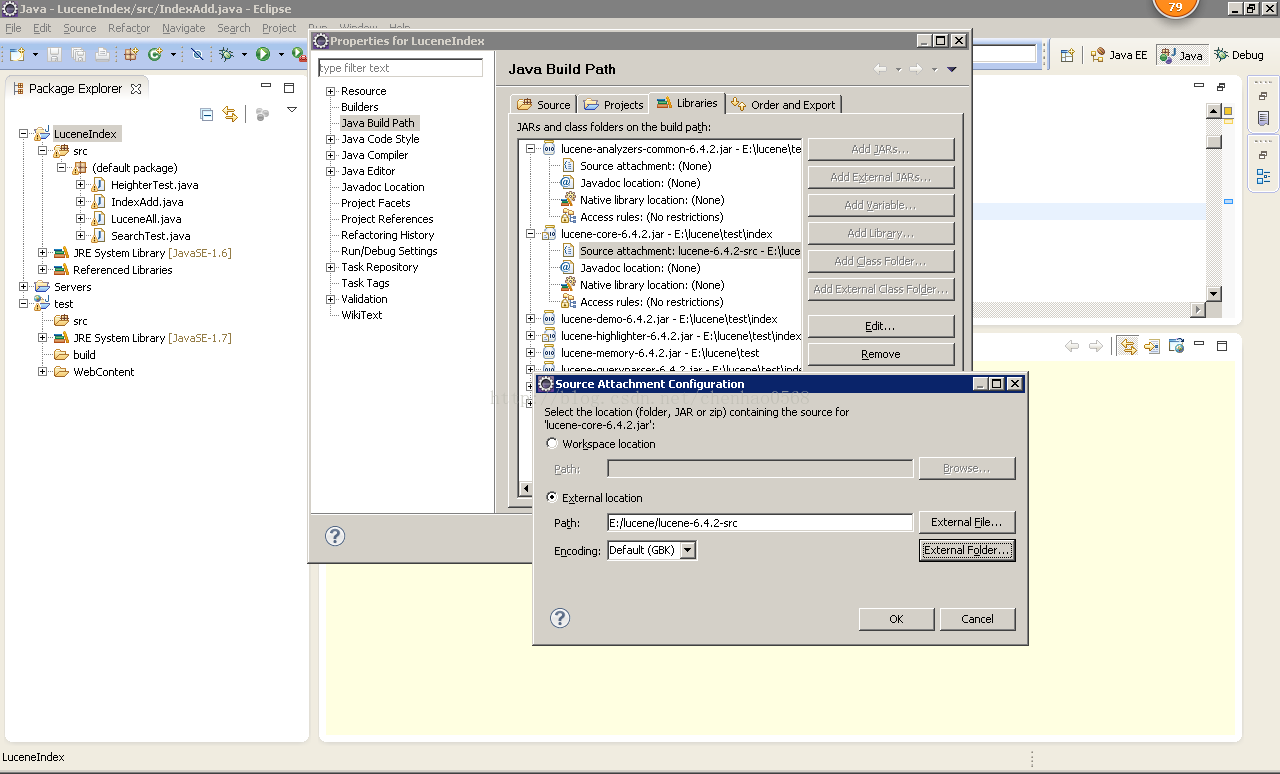Minimize the Package Explorer view

(x=266, y=87)
